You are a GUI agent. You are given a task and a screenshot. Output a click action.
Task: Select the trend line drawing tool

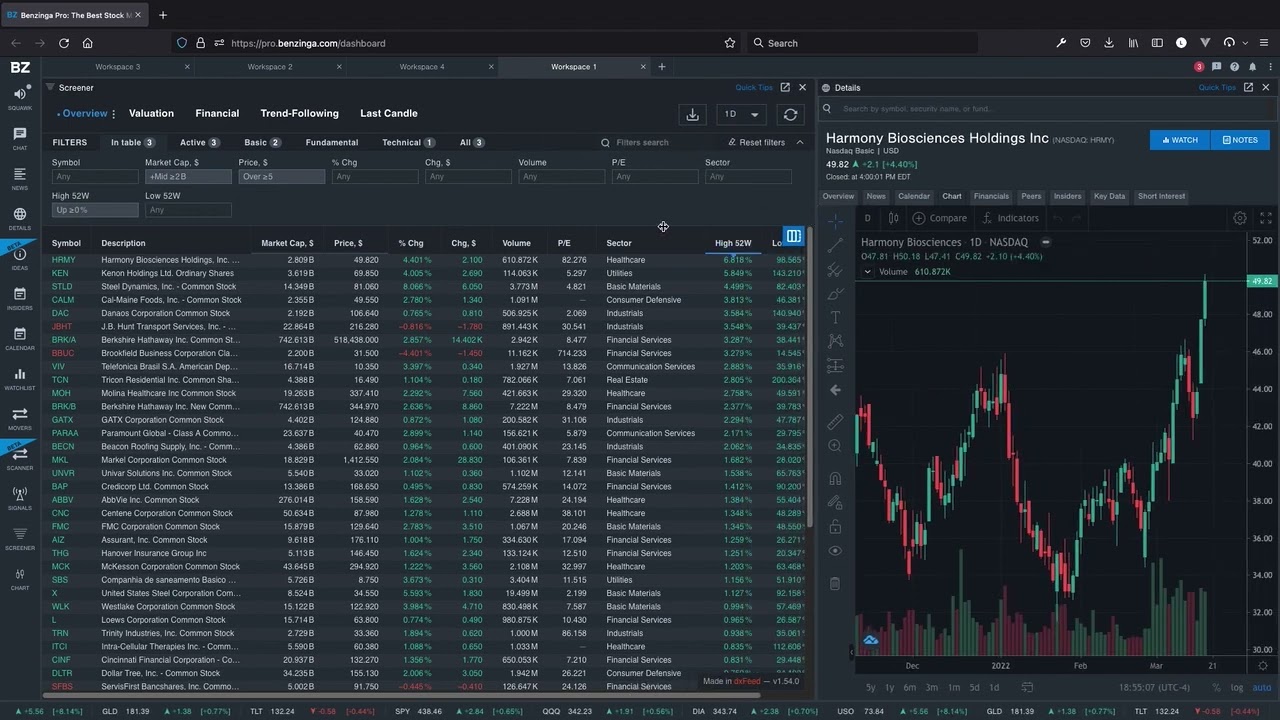[835, 245]
